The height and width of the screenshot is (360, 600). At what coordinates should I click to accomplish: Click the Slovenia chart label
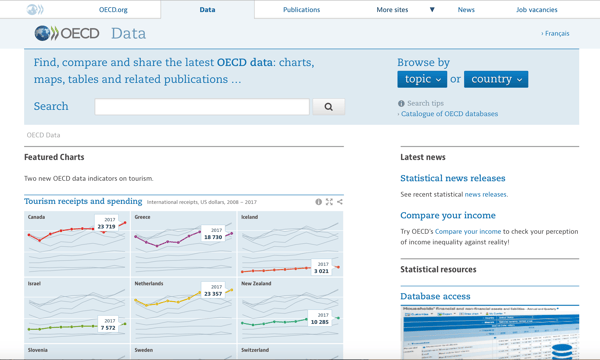pyautogui.click(x=38, y=350)
